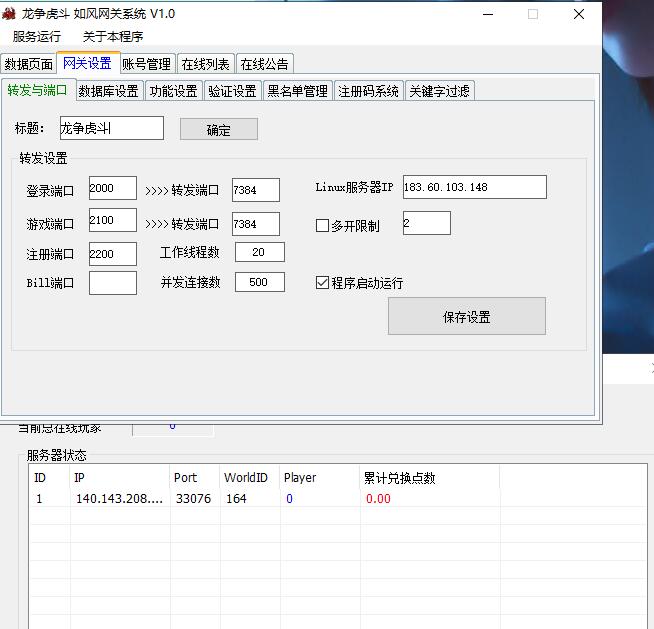This screenshot has height=629, width=654.
Task: Click the 保存设置 button
Action: (466, 317)
